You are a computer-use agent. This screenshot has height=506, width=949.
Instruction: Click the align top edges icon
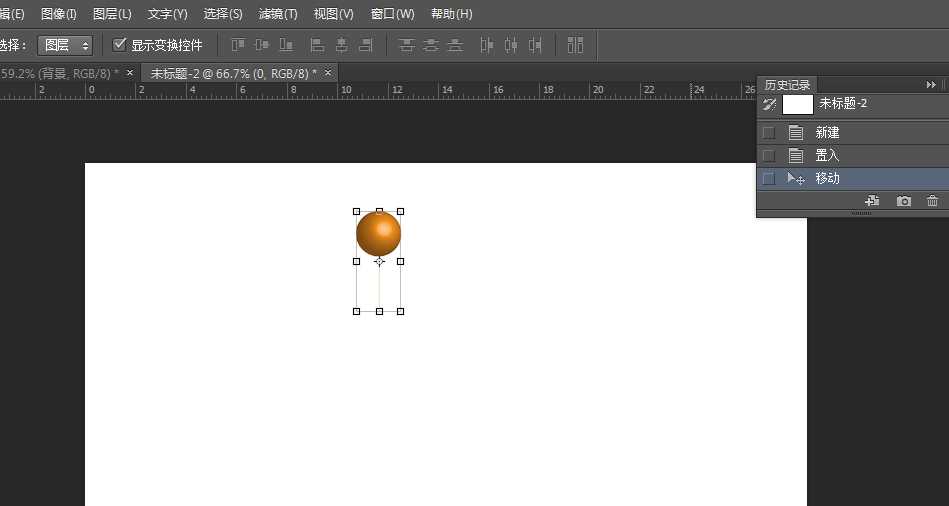point(238,45)
